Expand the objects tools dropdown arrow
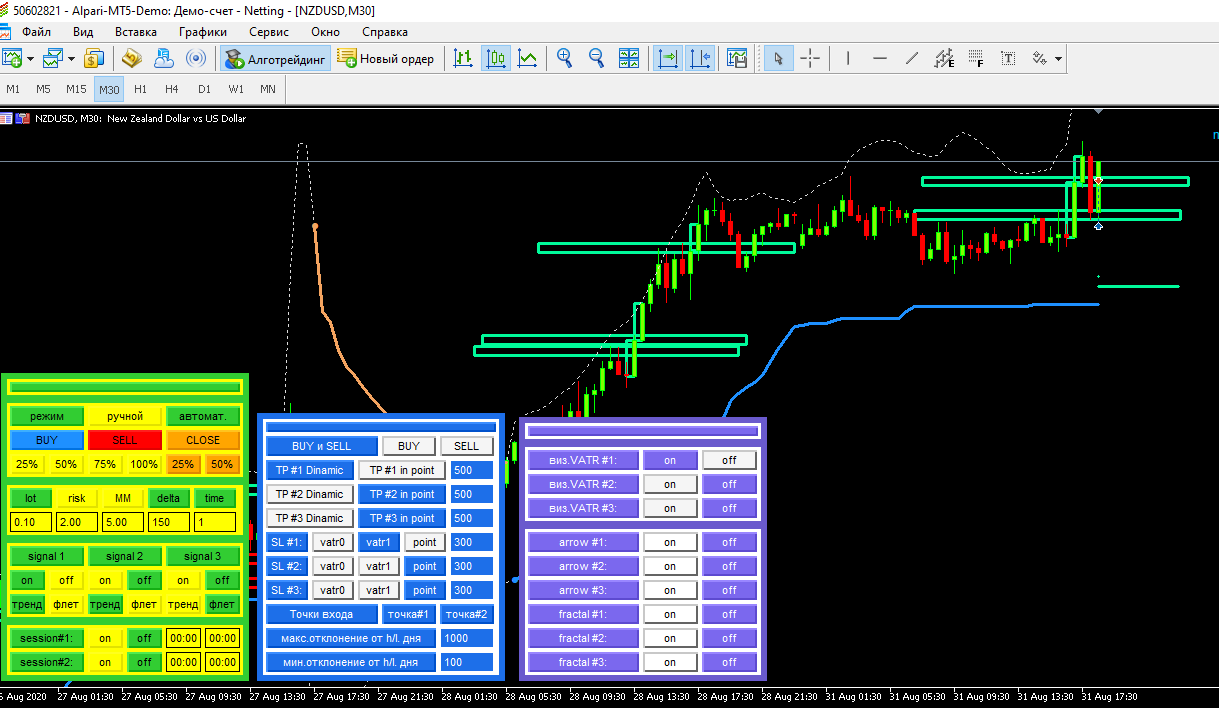The width and height of the screenshot is (1219, 708). pyautogui.click(x=1058, y=59)
